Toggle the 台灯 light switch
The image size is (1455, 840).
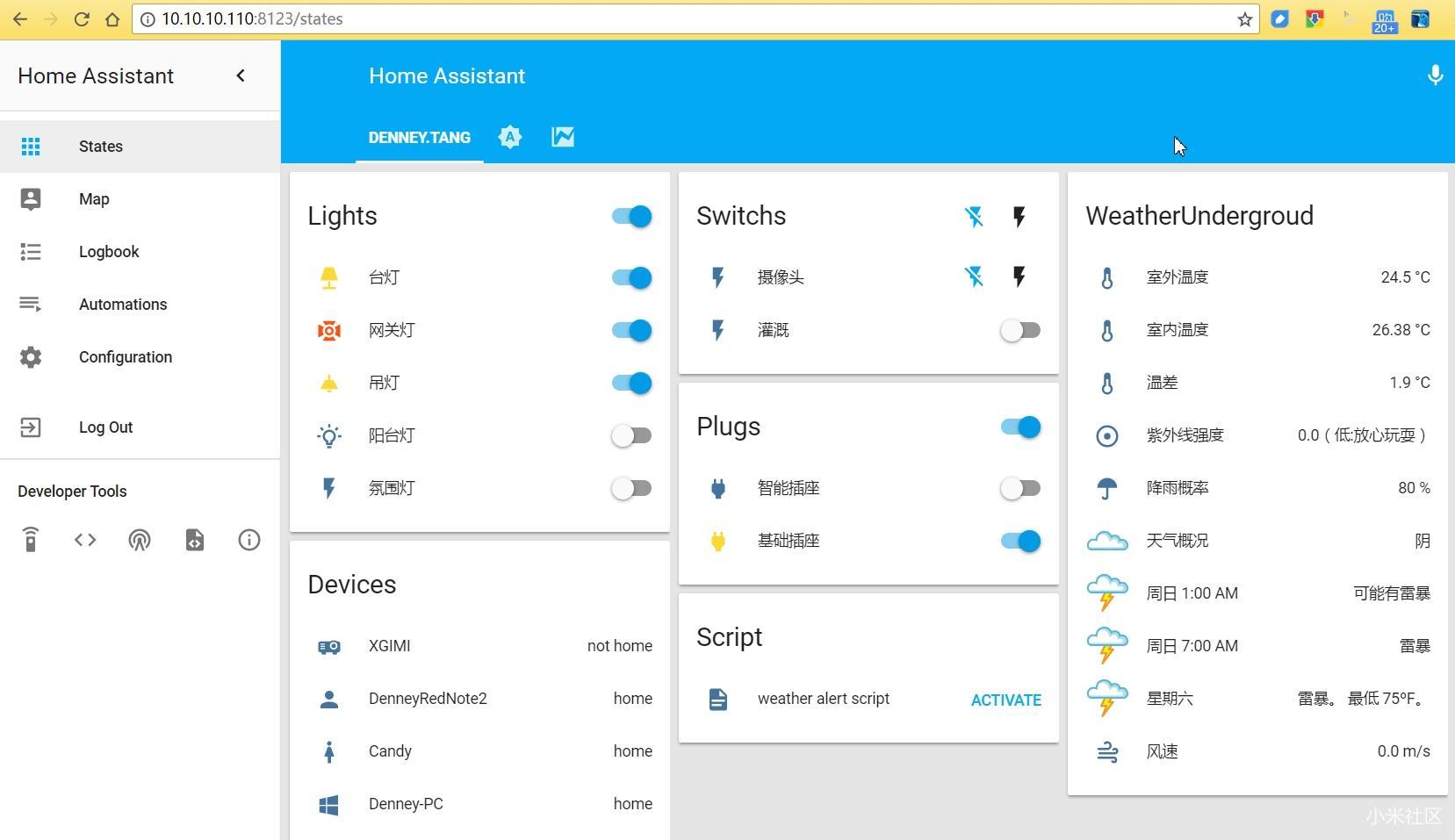tap(632, 277)
